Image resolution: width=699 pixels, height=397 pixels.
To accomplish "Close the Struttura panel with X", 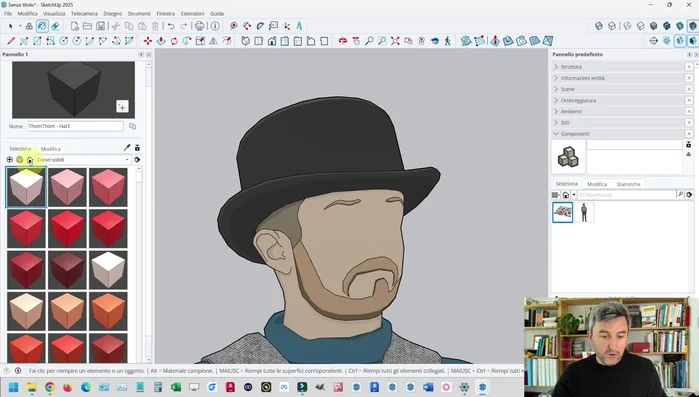I will click(689, 67).
